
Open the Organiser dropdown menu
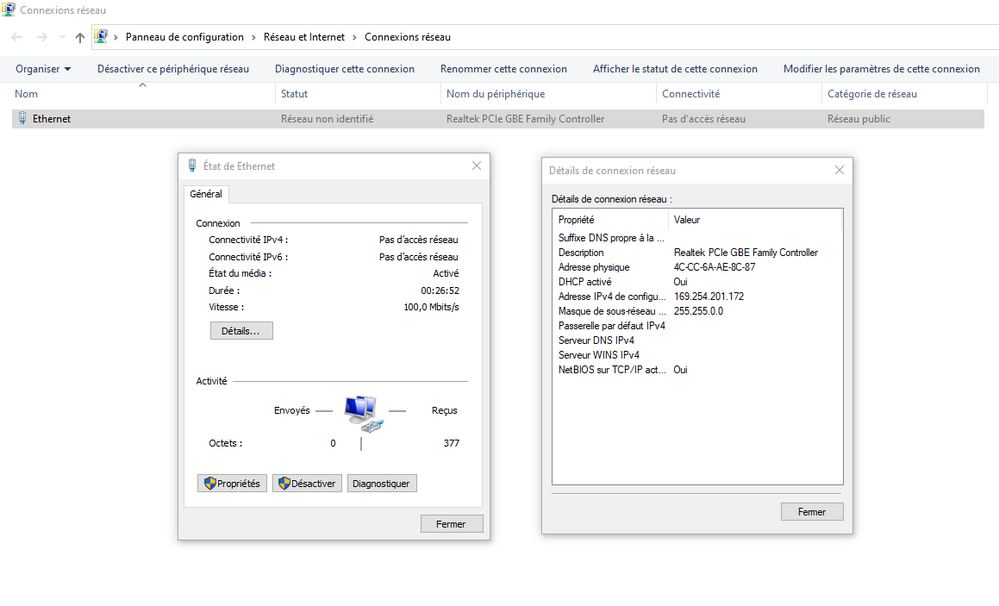pos(43,69)
